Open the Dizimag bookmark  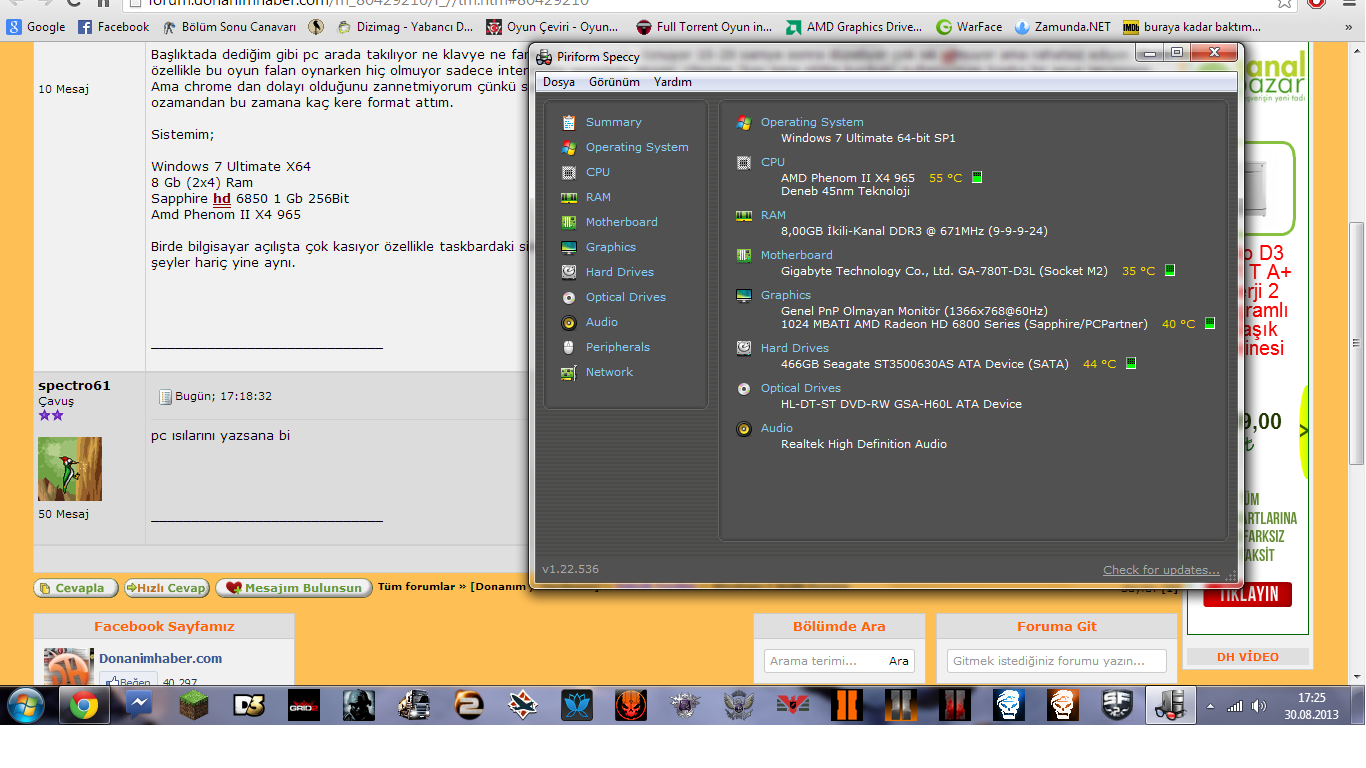click(x=405, y=27)
